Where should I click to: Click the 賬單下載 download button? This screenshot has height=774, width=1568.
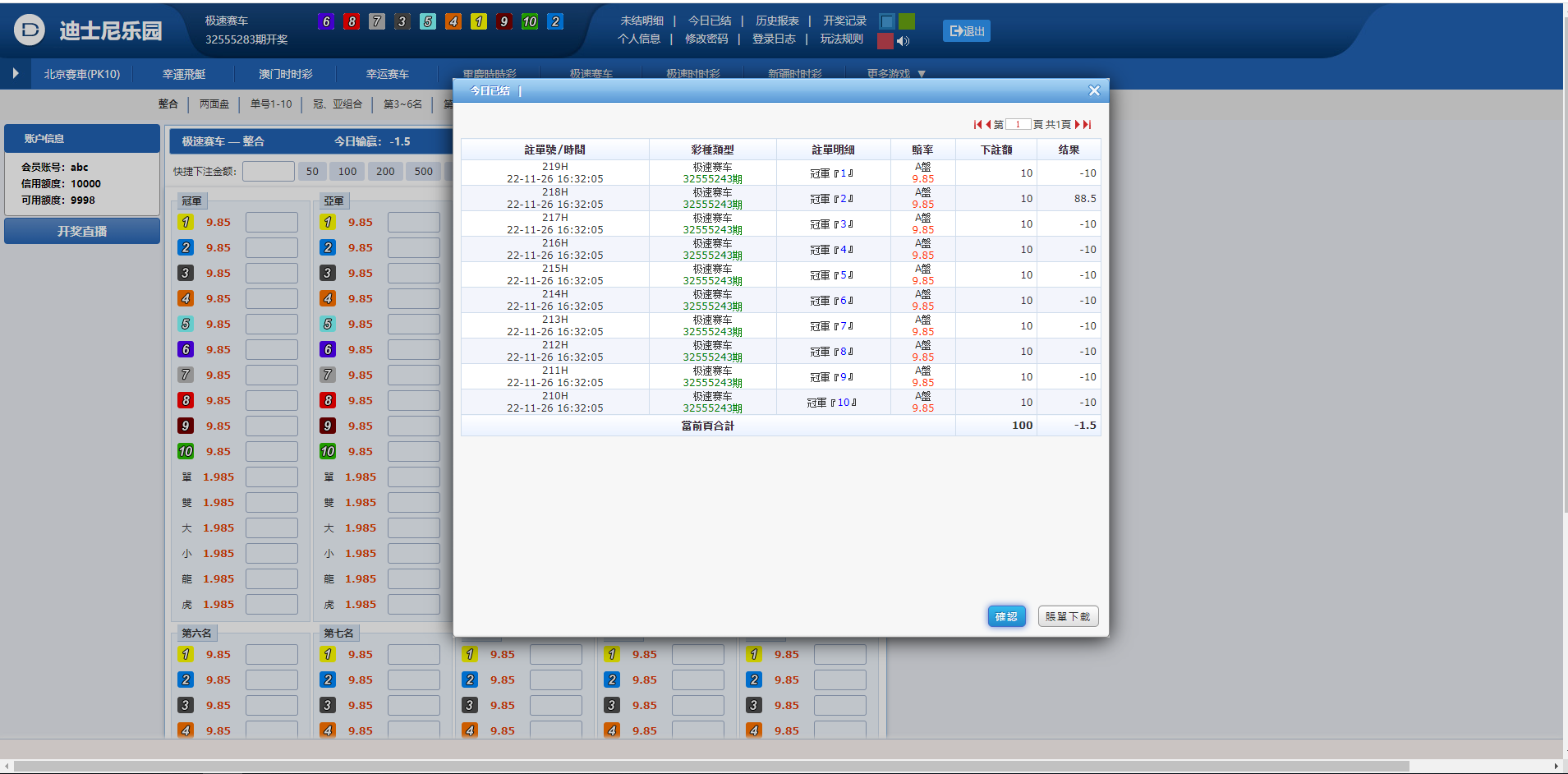coord(1068,616)
